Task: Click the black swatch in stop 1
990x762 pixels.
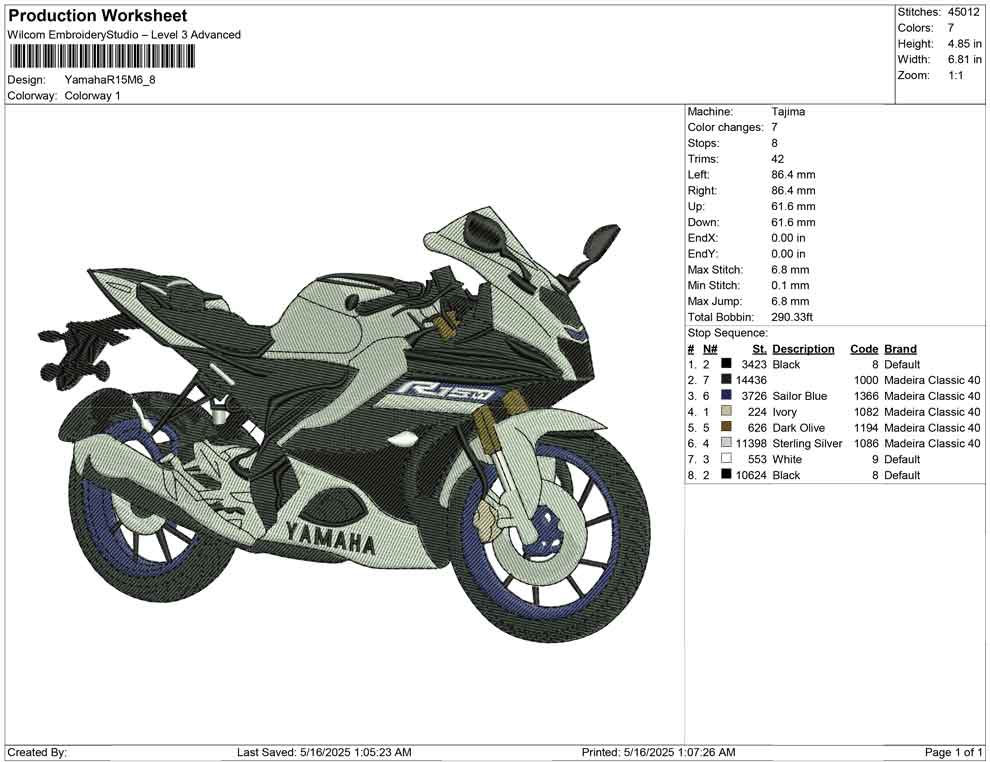Action: tap(726, 365)
